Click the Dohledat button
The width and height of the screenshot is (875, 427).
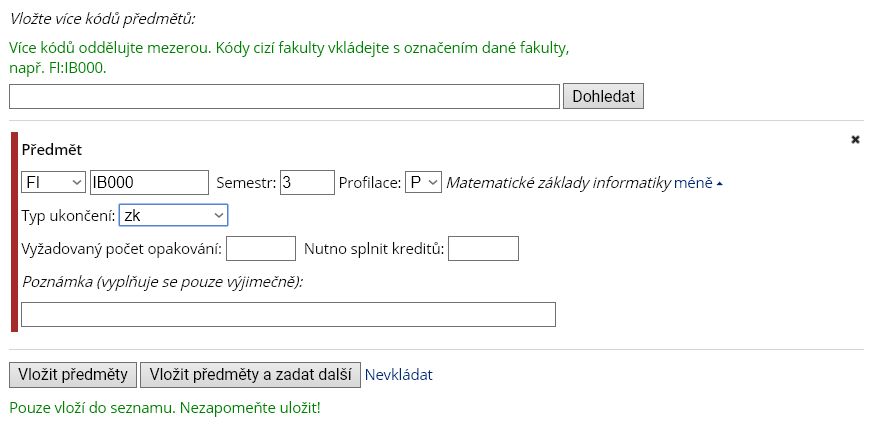(604, 96)
